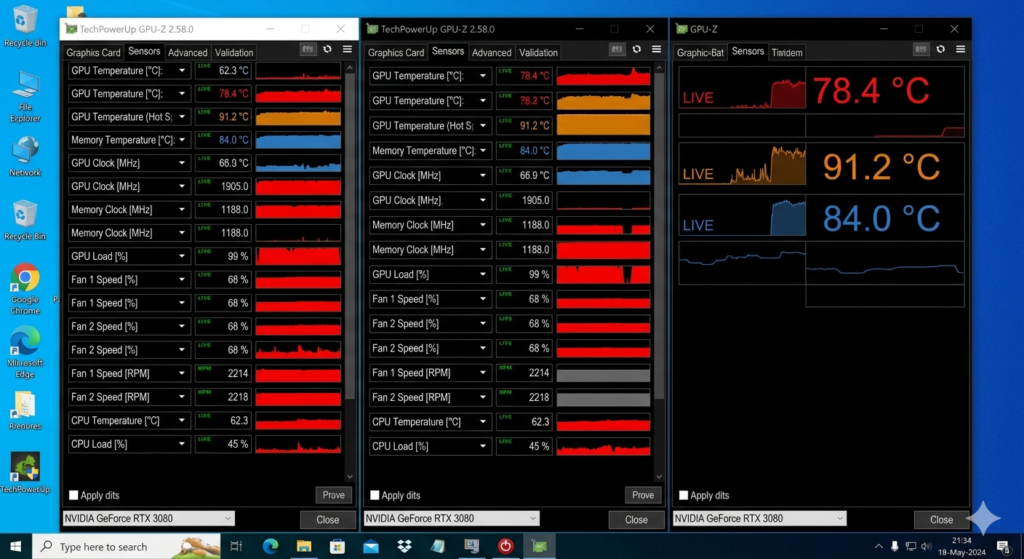The width and height of the screenshot is (1024, 559).
Task: Click the 2218 RPM value in the middle window
Action: pos(539,397)
